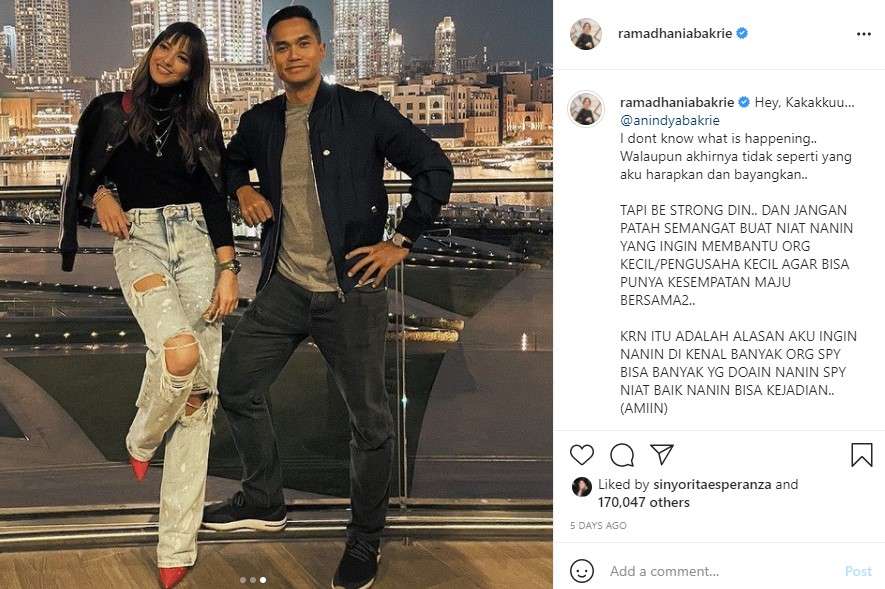The image size is (885, 589).
Task: Save post with the bookmark icon
Action: (x=861, y=455)
